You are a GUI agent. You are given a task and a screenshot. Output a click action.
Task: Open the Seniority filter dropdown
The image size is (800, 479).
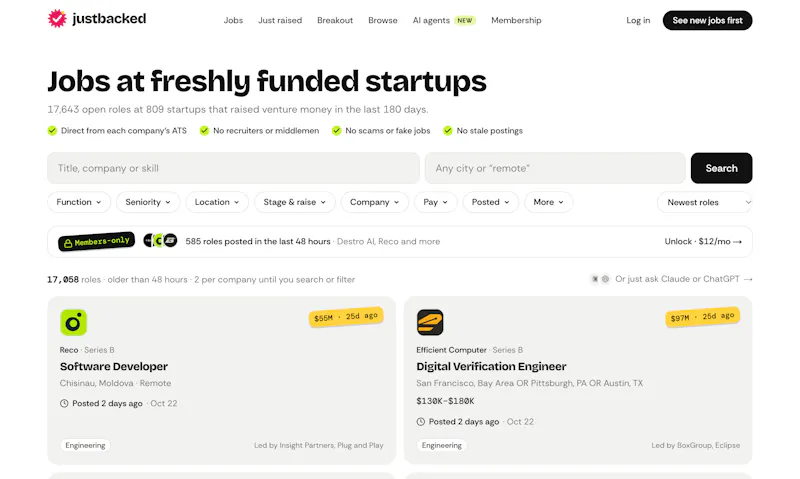click(x=148, y=202)
